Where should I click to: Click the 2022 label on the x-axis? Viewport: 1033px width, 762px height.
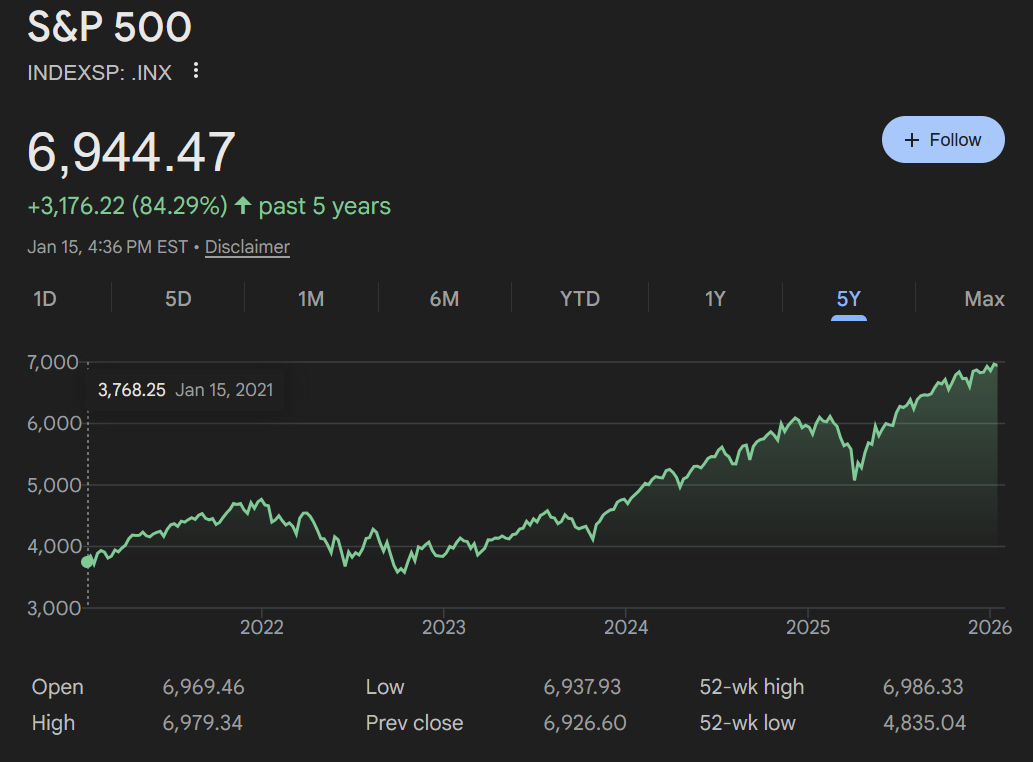tap(262, 628)
